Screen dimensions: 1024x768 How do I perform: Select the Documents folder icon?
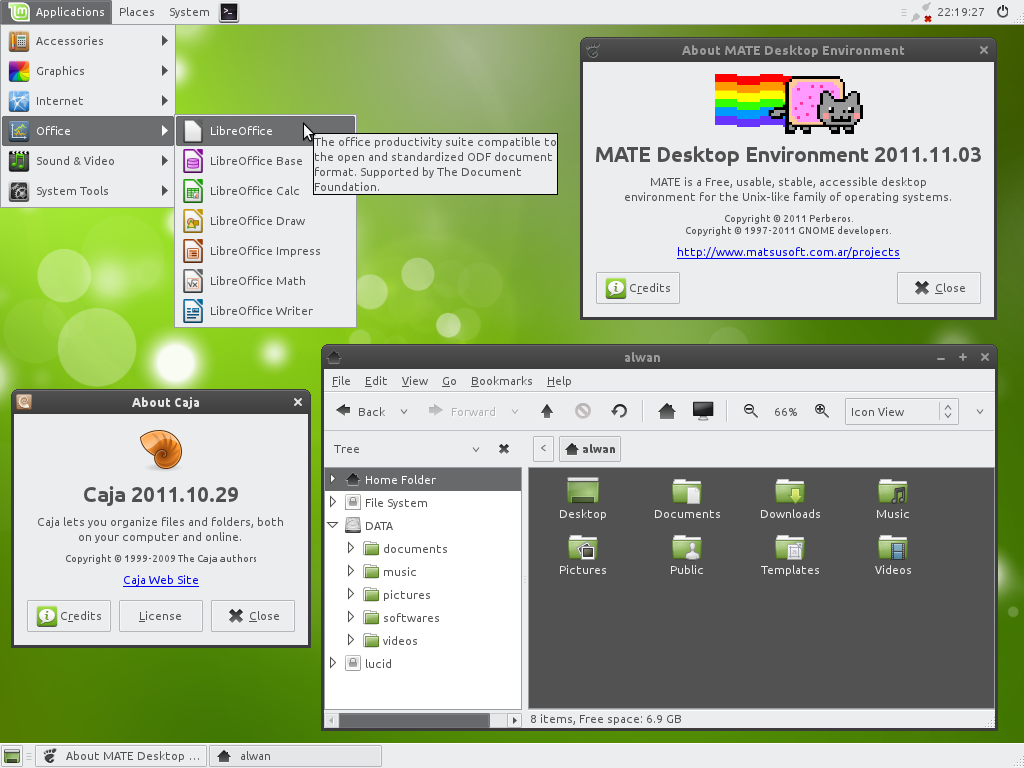(686, 499)
